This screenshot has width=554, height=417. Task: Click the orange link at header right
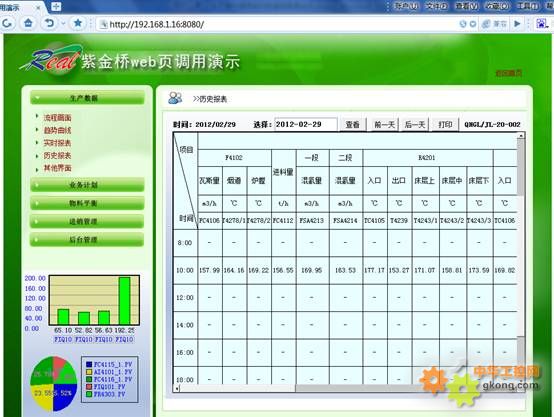pyautogui.click(x=509, y=73)
